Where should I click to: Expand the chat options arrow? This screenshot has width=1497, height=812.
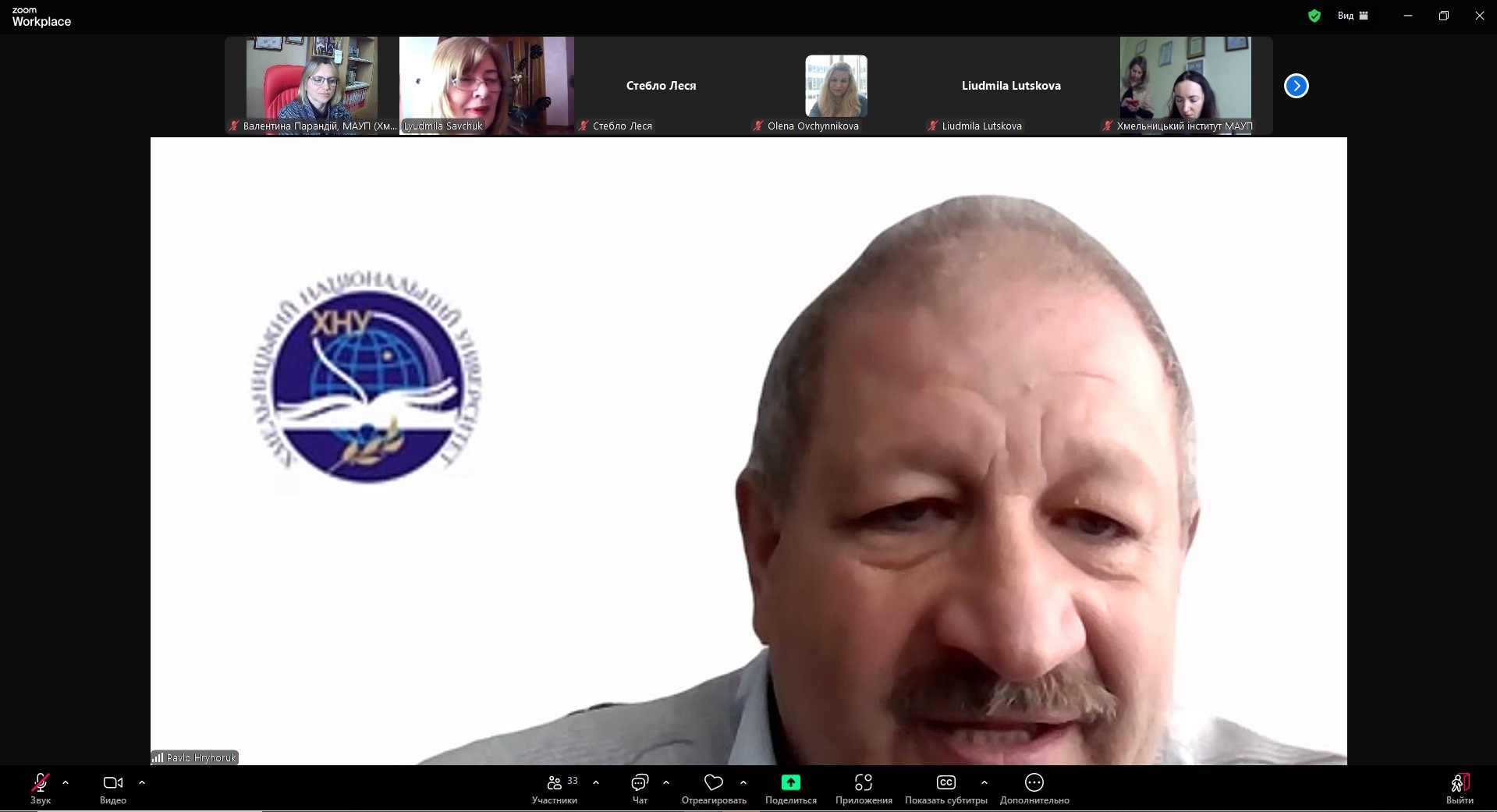coord(666,782)
